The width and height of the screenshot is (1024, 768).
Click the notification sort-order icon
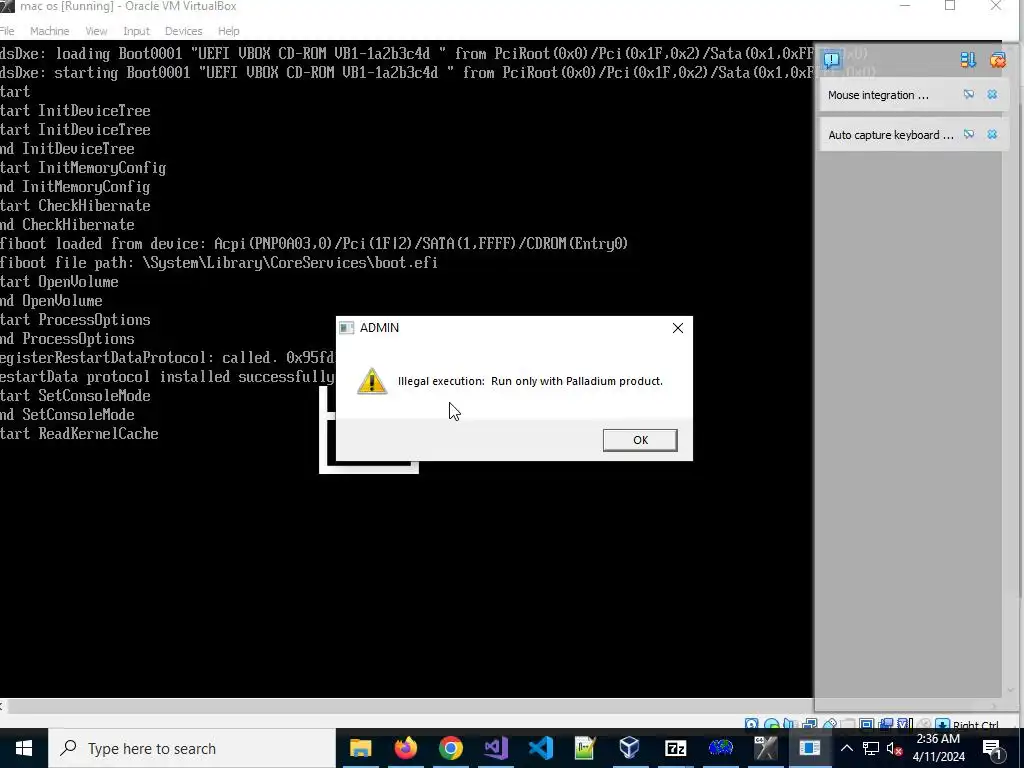[968, 60]
